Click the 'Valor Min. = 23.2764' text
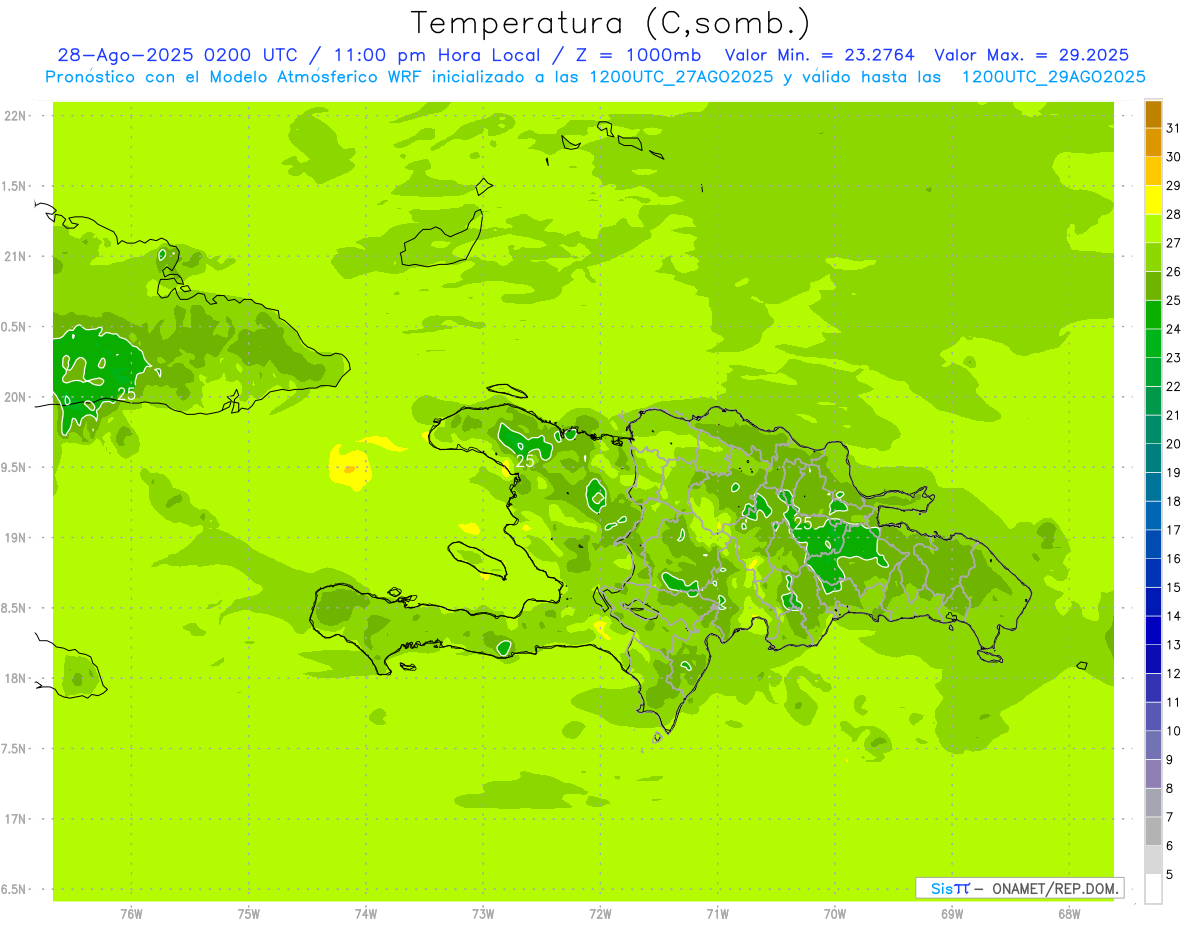The image size is (1200, 927). pos(819,55)
